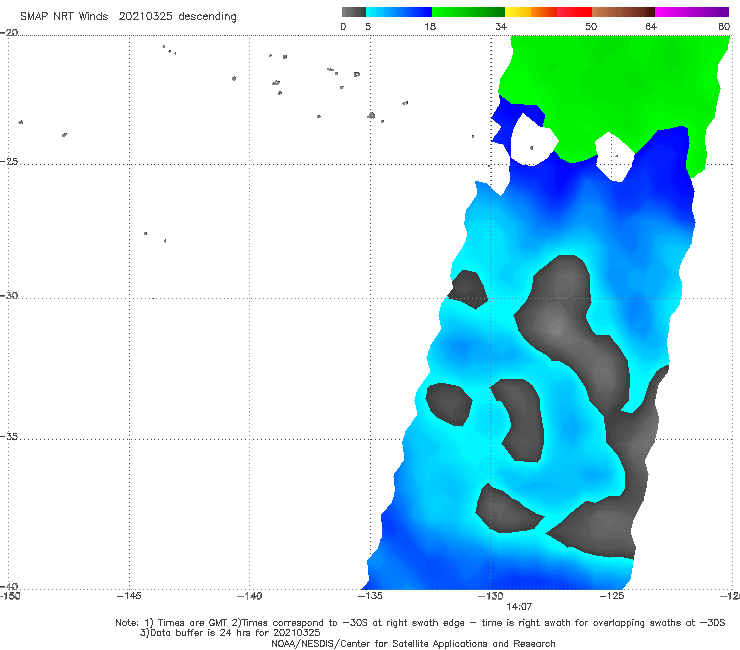
Task: Click the green segment of the color bar
Action: (468, 12)
